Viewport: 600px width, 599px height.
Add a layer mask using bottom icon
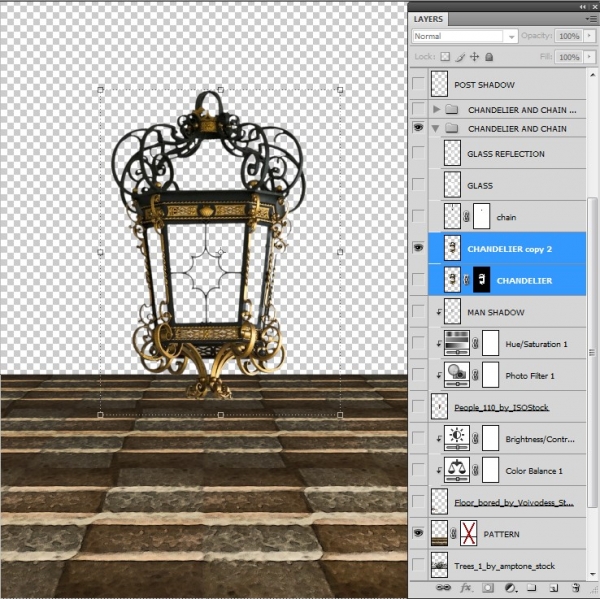pyautogui.click(x=488, y=588)
